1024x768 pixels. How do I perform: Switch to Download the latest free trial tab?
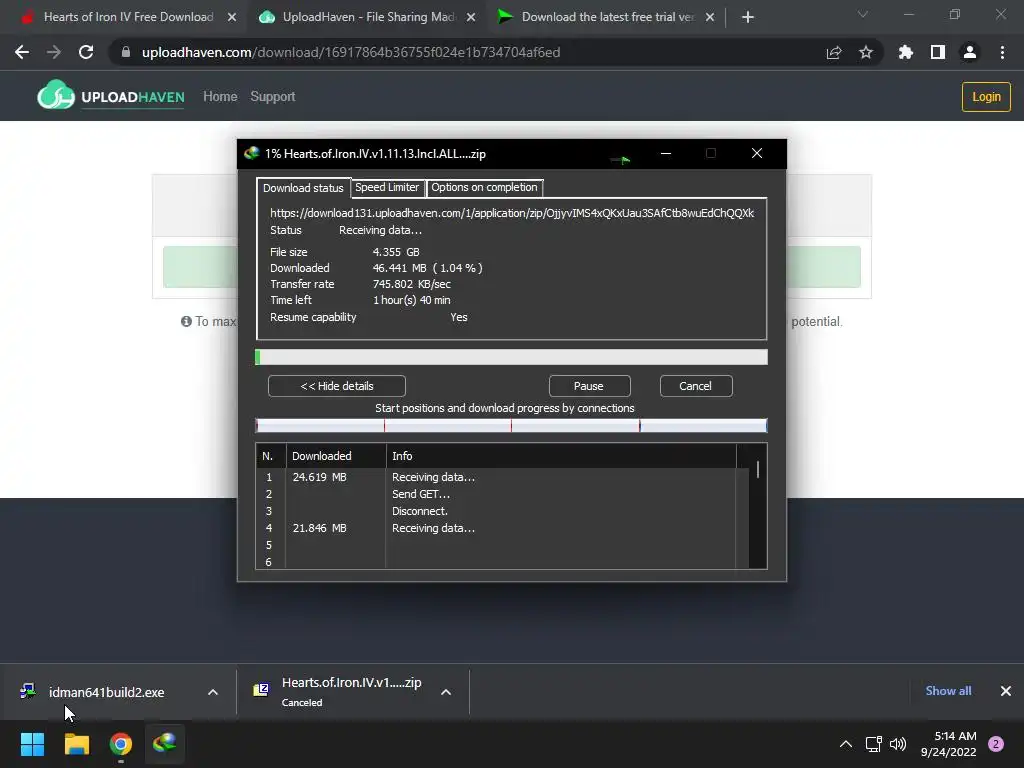(x=607, y=17)
